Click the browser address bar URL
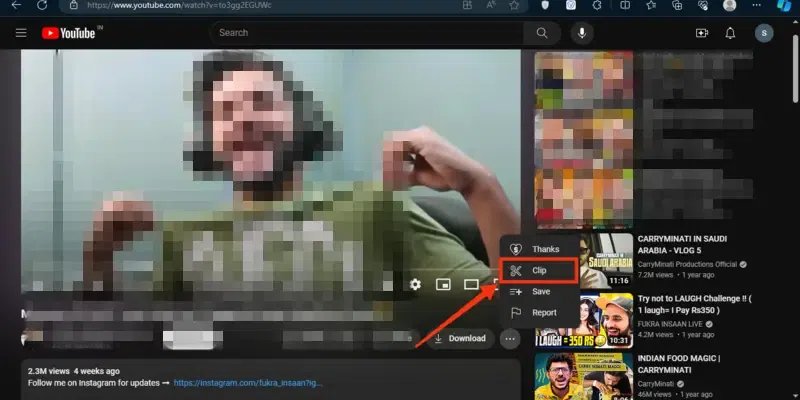Viewport: 800px width, 400px height. [x=179, y=5]
